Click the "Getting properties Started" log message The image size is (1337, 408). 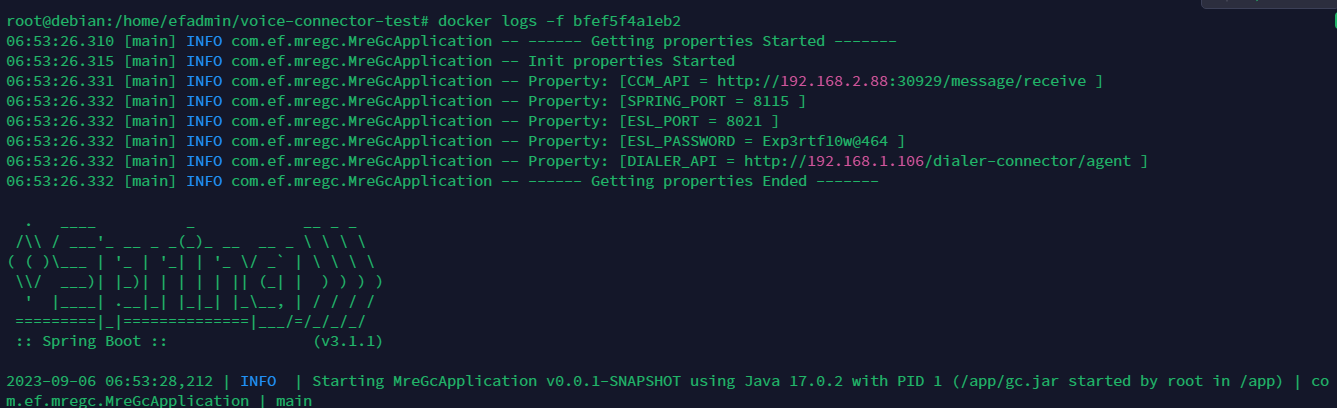(708, 41)
